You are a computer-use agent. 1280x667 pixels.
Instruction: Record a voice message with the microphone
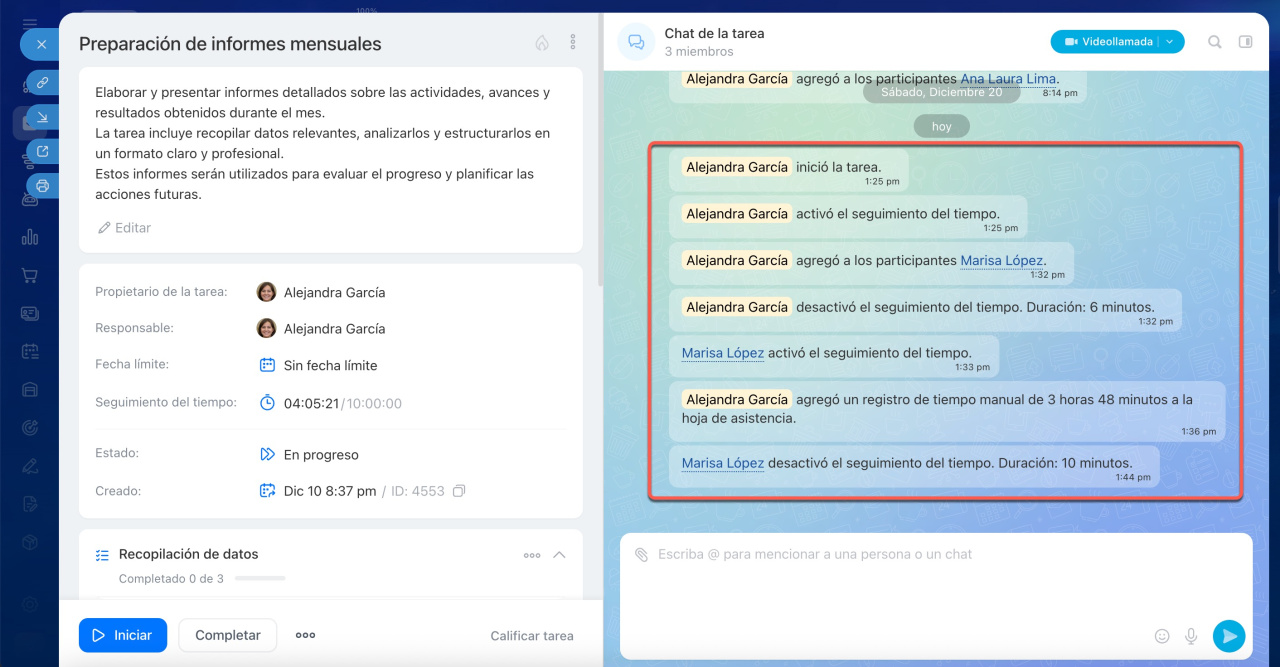[x=1191, y=636]
